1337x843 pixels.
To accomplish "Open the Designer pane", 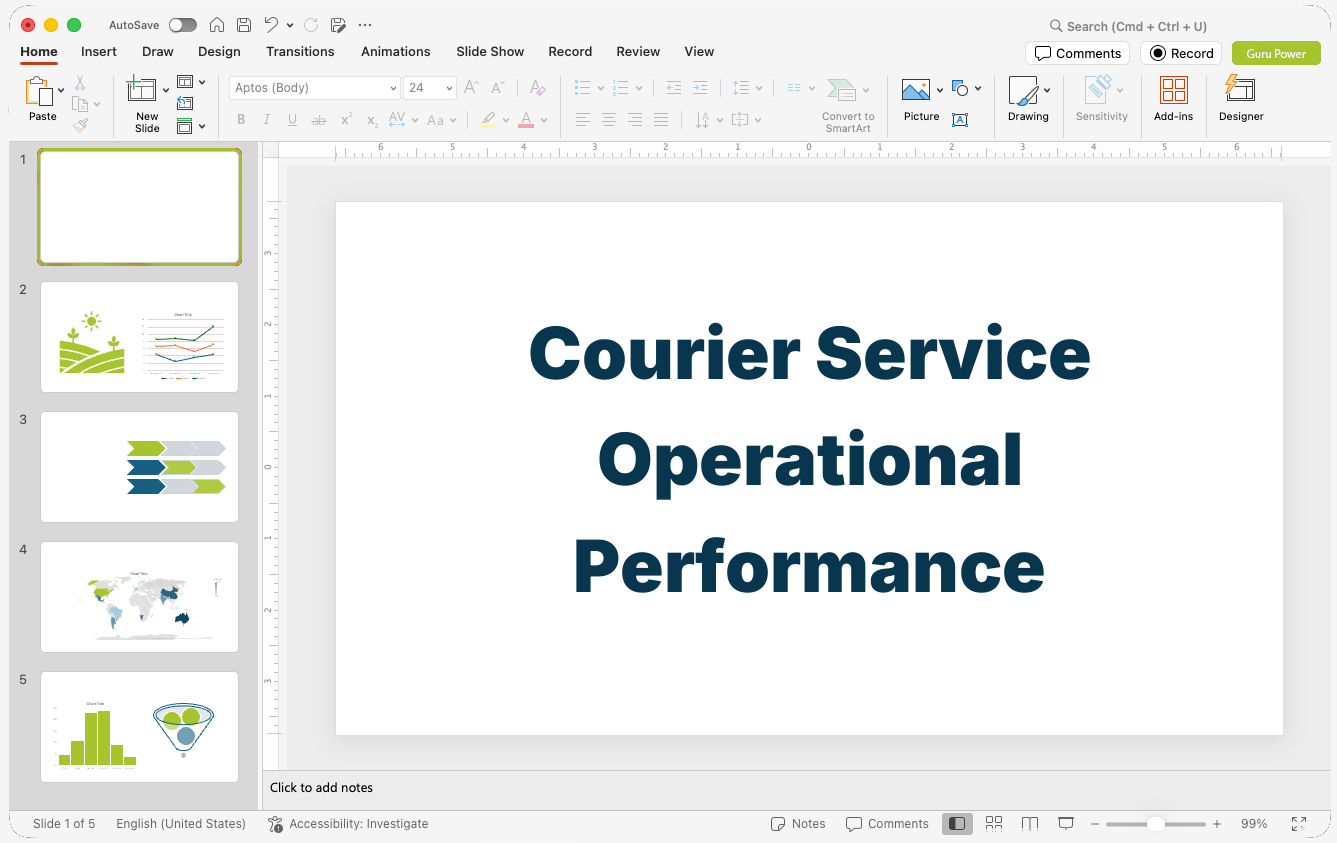I will (1241, 99).
